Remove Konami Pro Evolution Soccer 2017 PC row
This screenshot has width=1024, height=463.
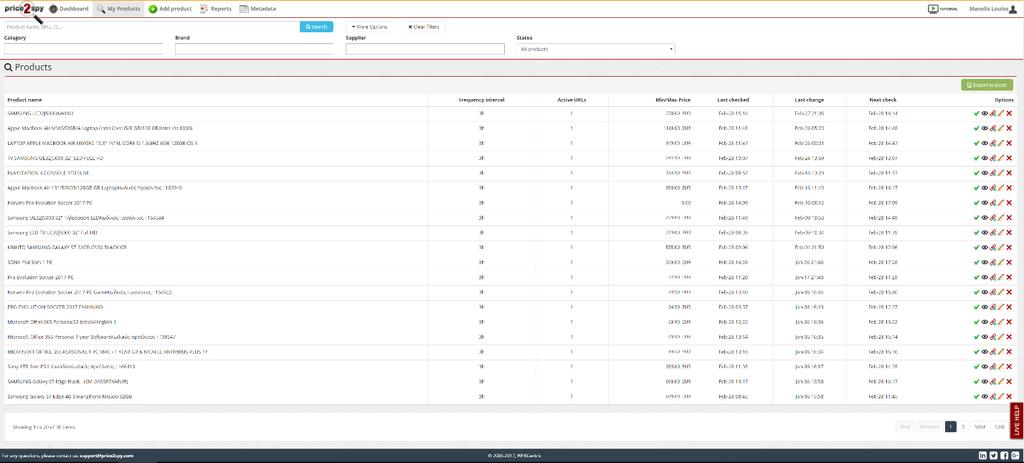pyautogui.click(x=1009, y=202)
